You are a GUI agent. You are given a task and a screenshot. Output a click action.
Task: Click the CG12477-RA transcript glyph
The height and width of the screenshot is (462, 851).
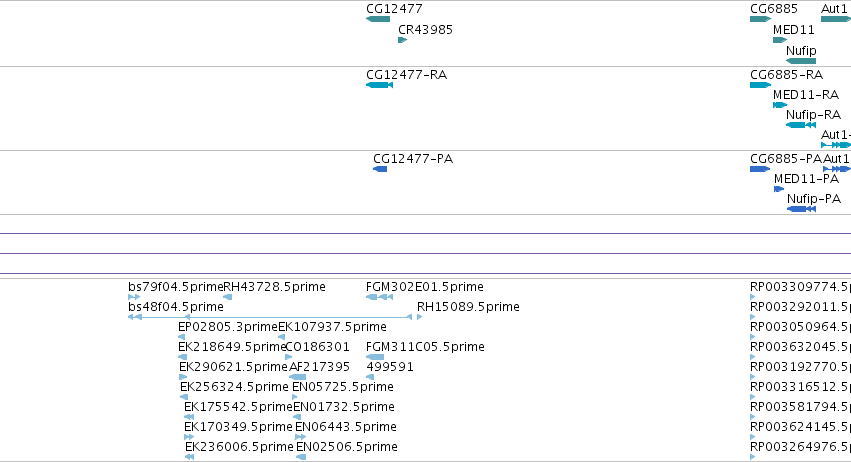pyautogui.click(x=379, y=85)
